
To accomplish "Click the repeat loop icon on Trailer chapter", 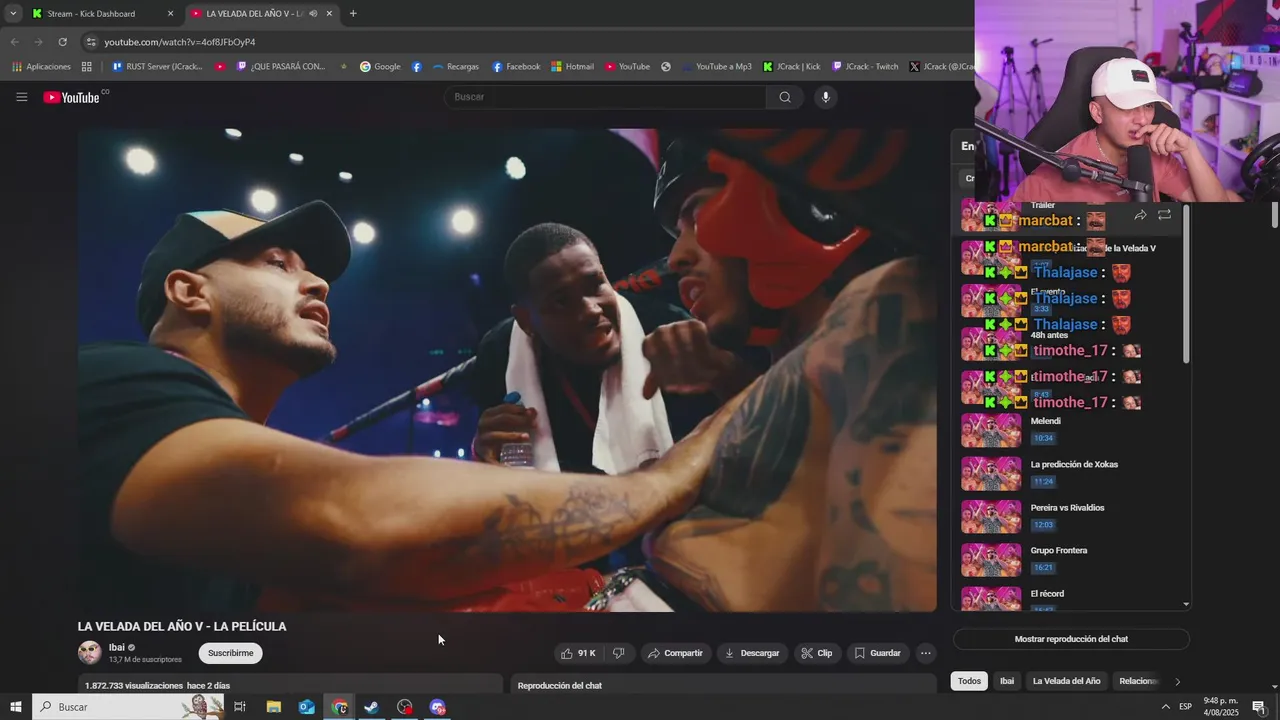I will coord(1164,215).
